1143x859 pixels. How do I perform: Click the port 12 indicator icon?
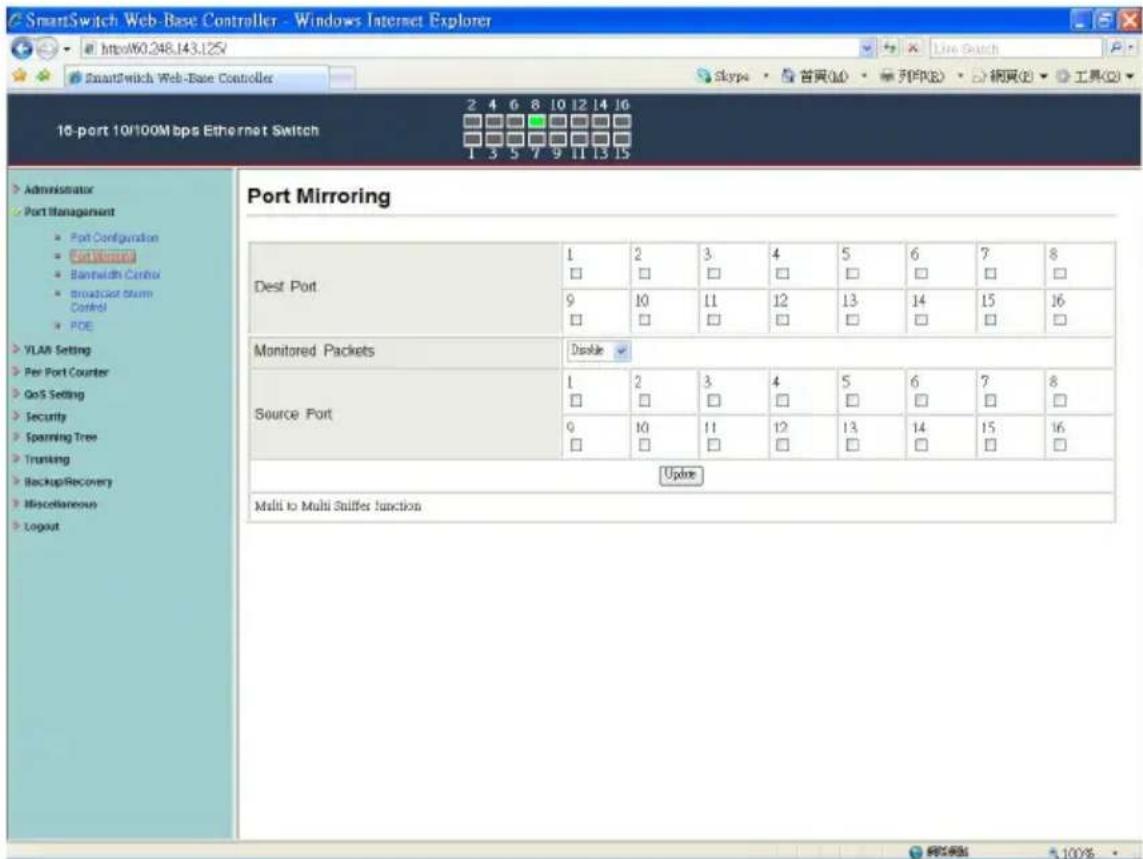579,121
